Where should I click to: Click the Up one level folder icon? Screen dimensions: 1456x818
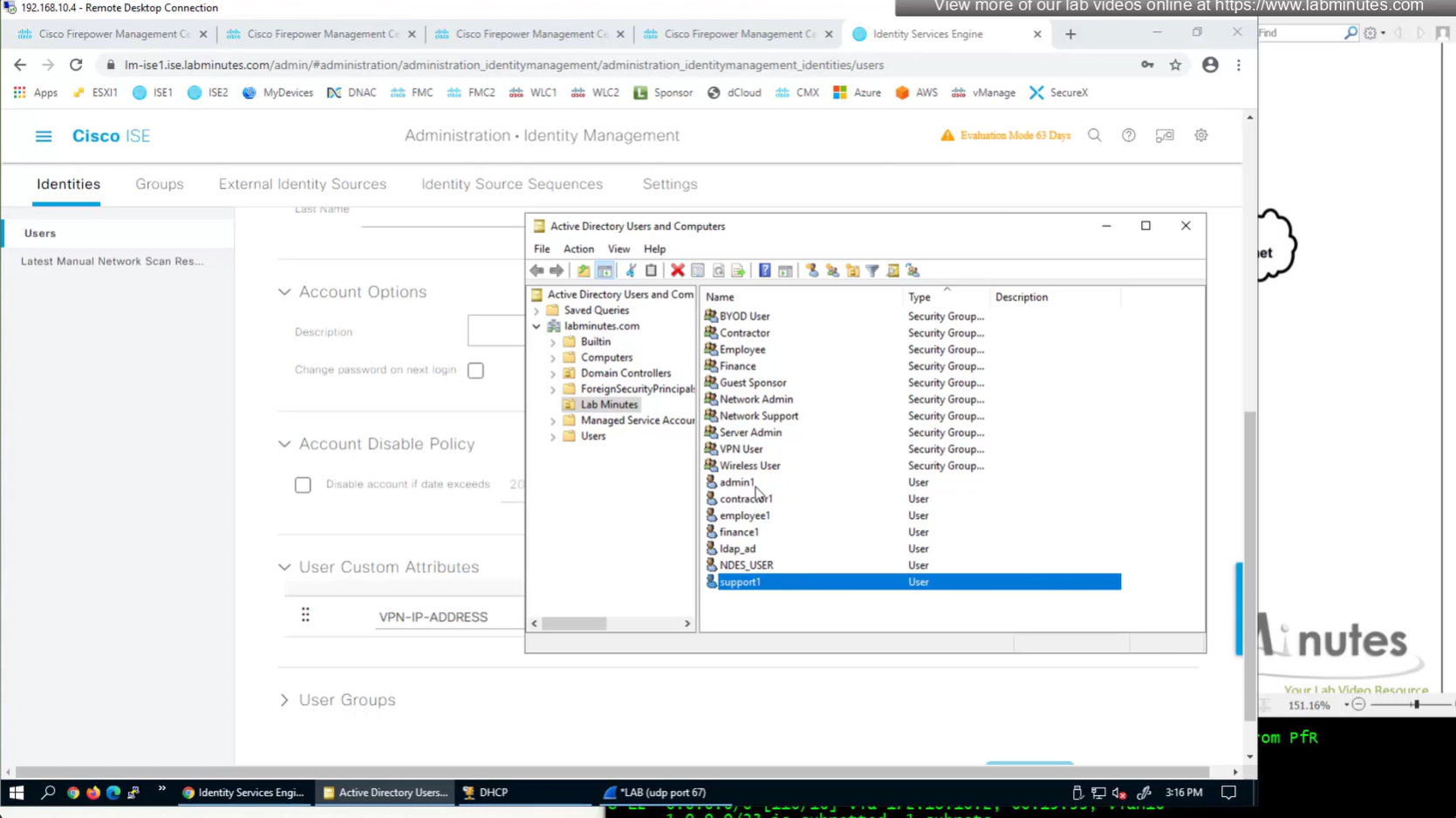pyautogui.click(x=583, y=270)
